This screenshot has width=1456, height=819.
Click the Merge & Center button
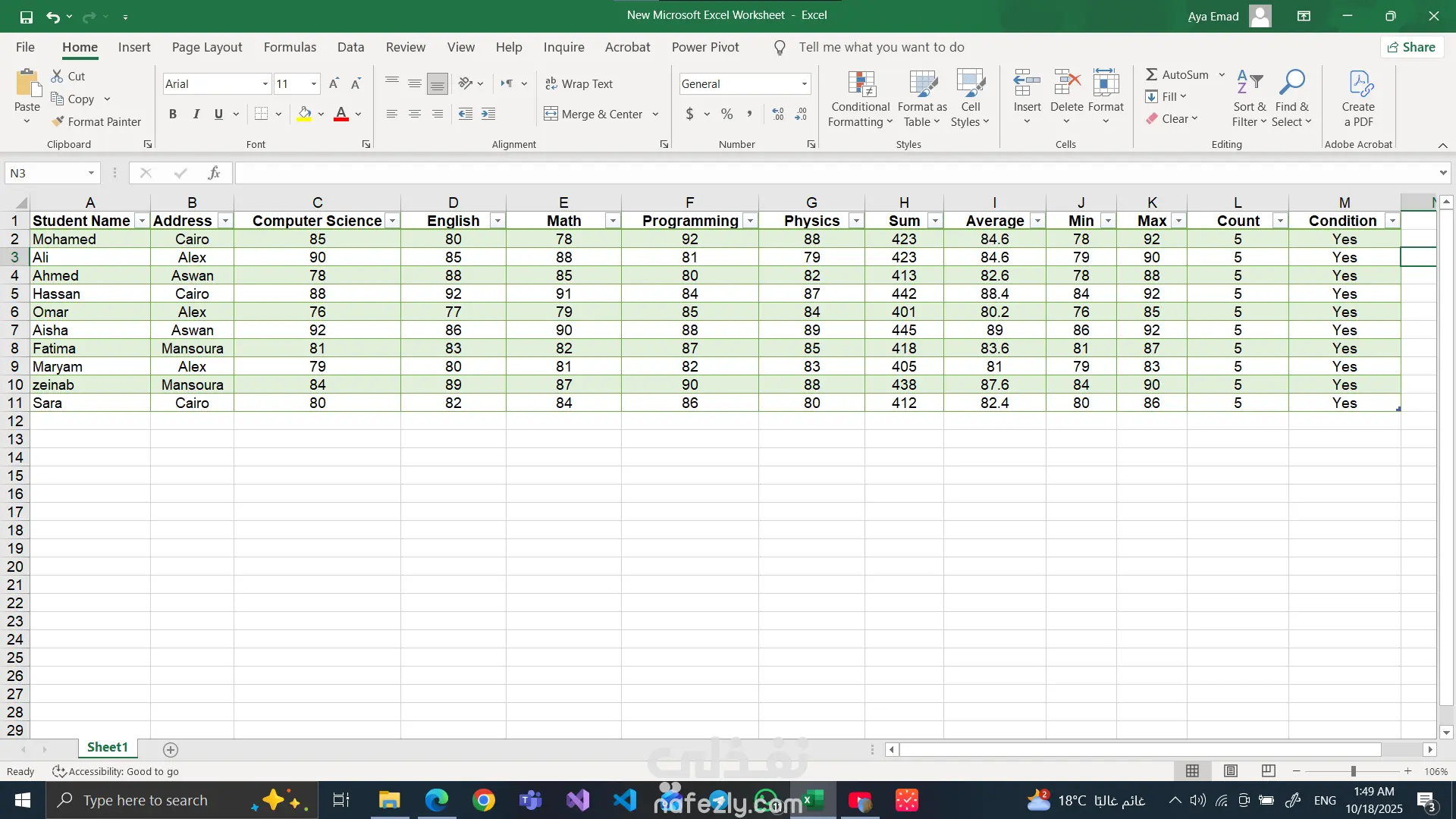593,114
